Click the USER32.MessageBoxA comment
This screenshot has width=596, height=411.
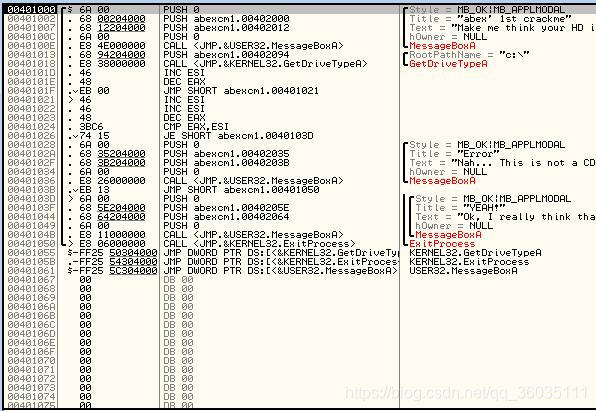click(x=463, y=271)
